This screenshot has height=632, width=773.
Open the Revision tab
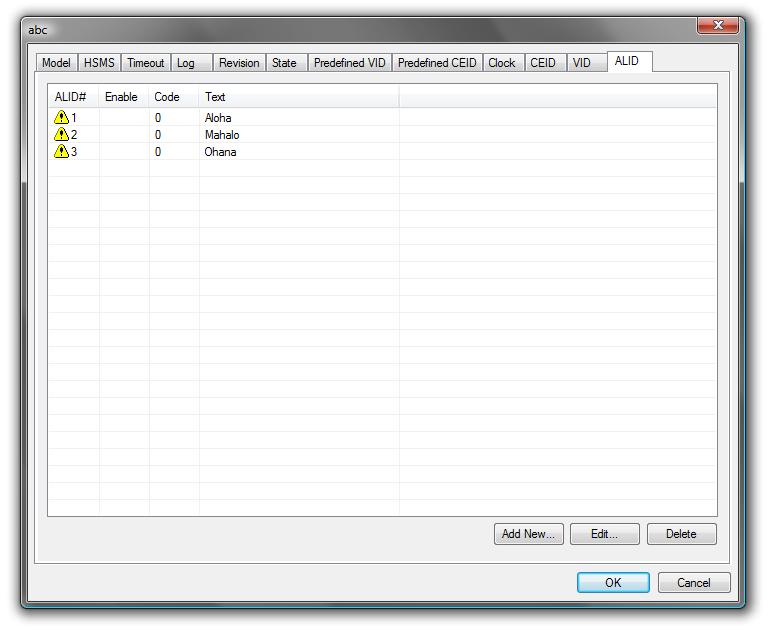[239, 63]
